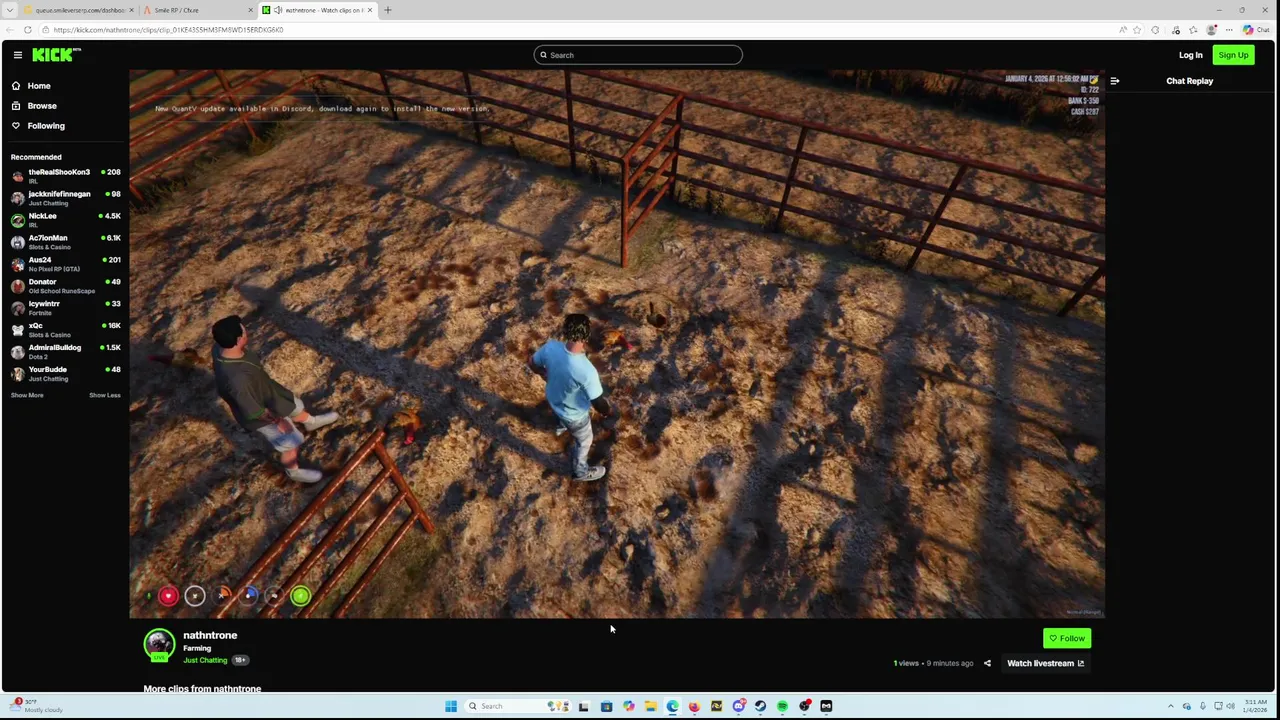Follow nathntrone channel
1280x720 pixels.
(1067, 638)
